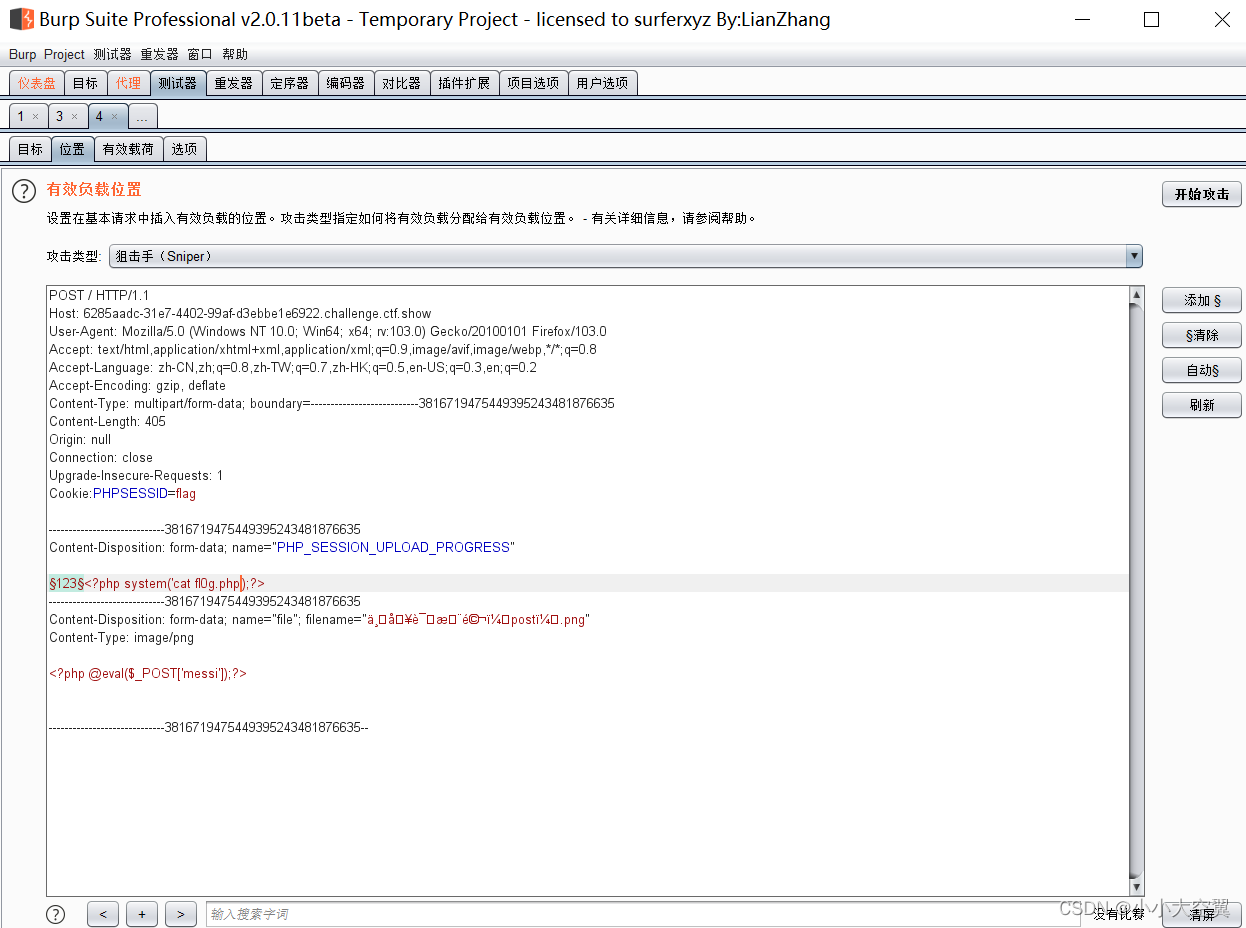
Task: Close Intruder tab 4 with its x
Action: 114,117
